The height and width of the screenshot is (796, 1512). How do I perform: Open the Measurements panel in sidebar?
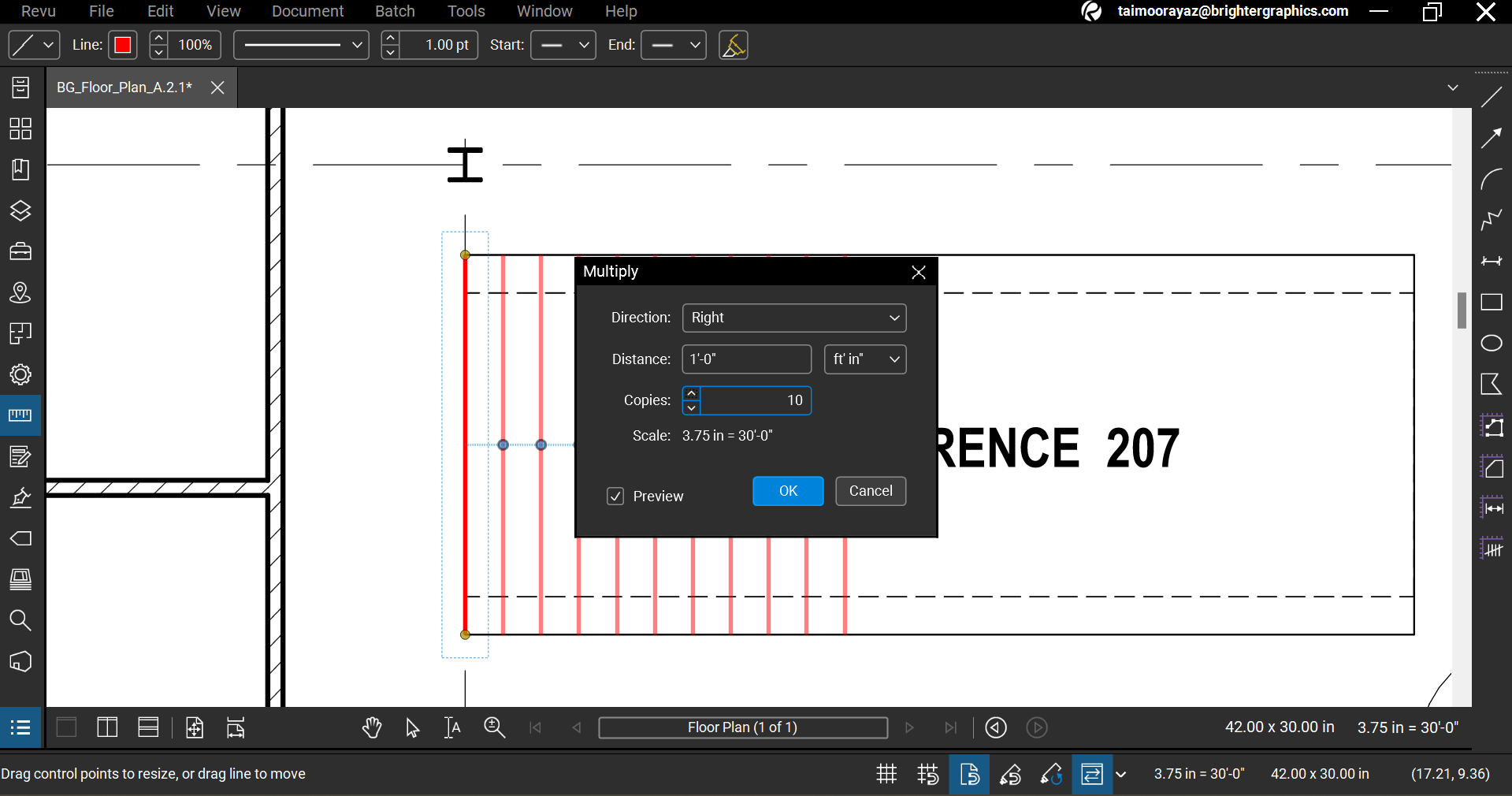click(x=20, y=415)
